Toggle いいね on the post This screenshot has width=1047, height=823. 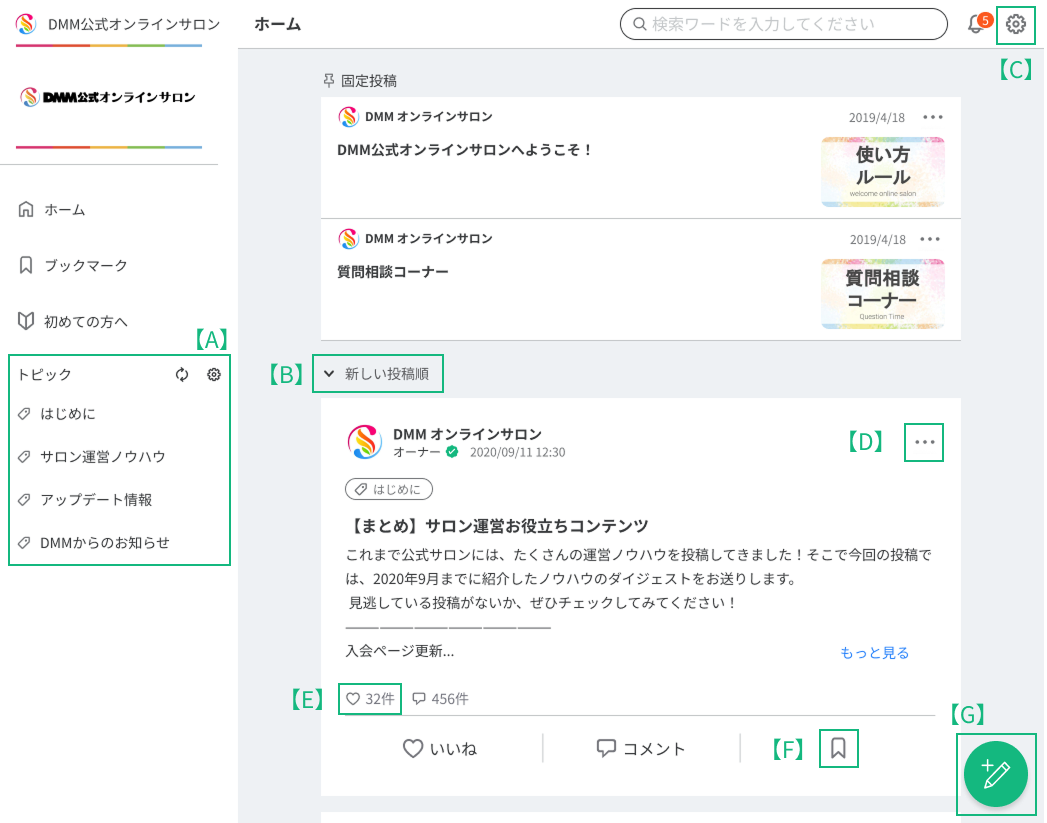click(x=439, y=748)
